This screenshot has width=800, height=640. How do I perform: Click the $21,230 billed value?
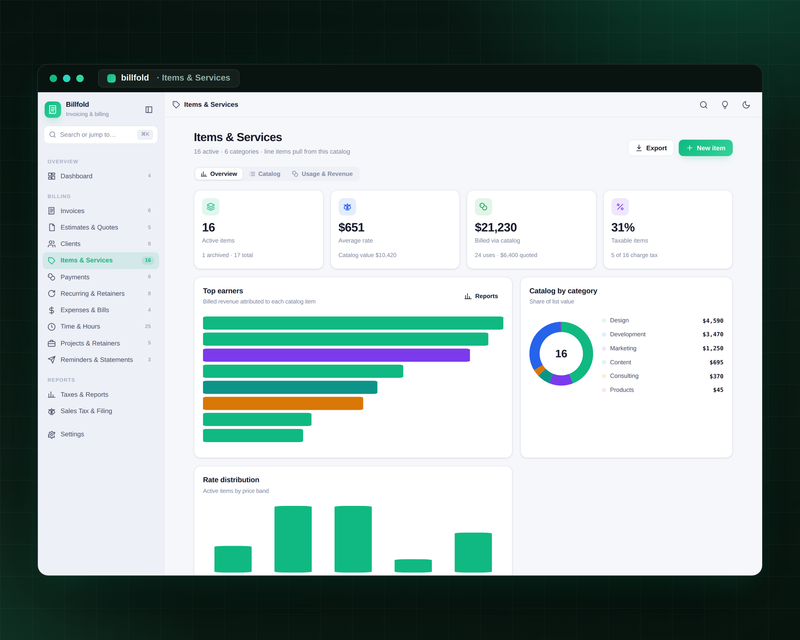click(x=495, y=228)
